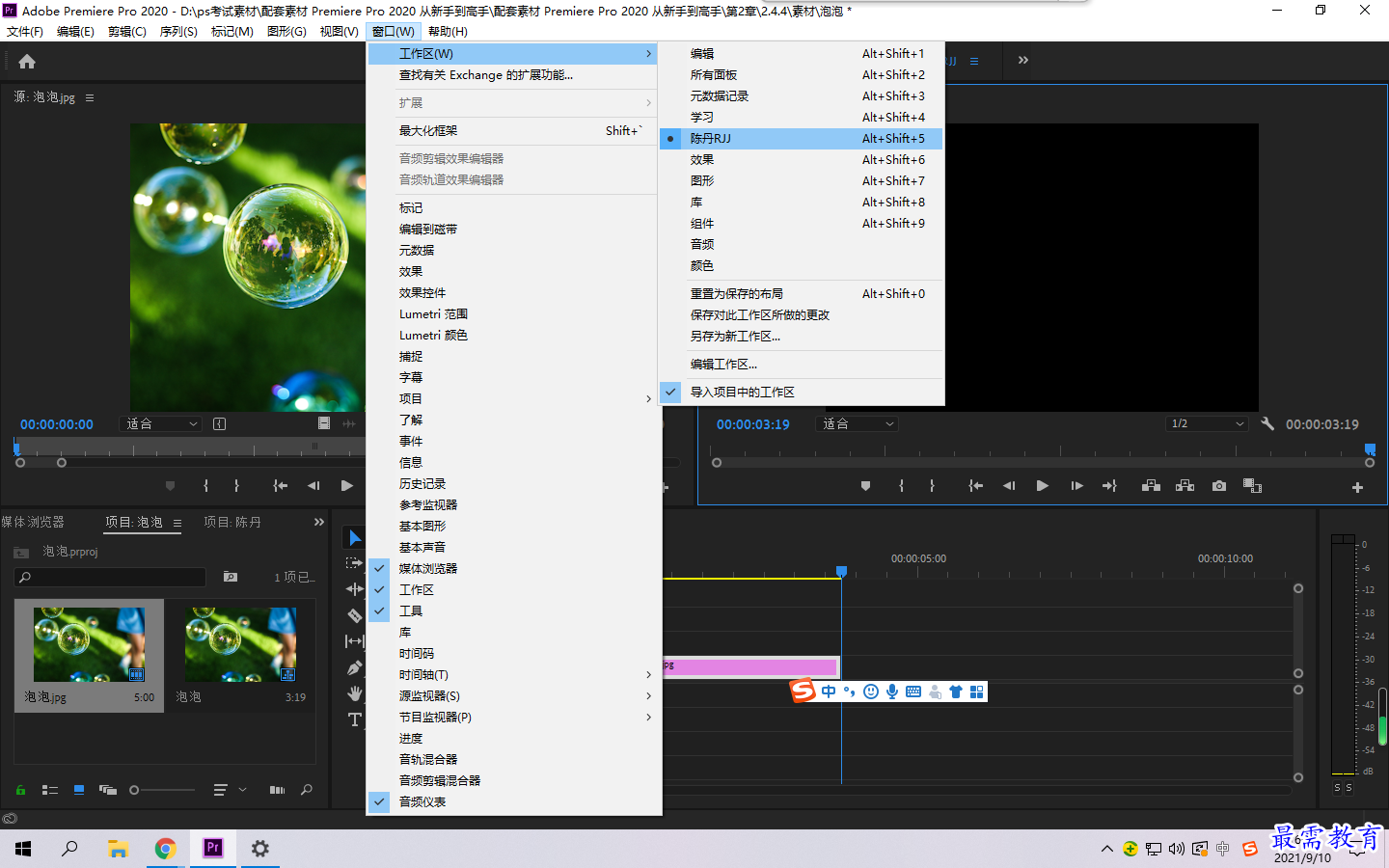The height and width of the screenshot is (868, 1389).
Task: Open 帮助(H) menu
Action: tap(448, 32)
